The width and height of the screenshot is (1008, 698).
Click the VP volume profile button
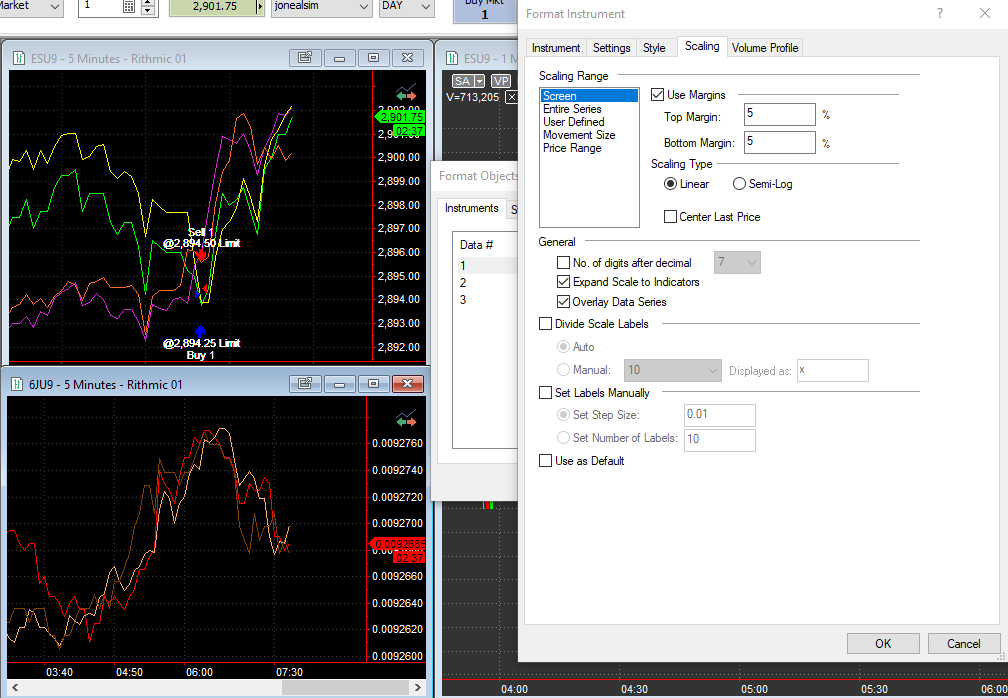pyautogui.click(x=501, y=81)
